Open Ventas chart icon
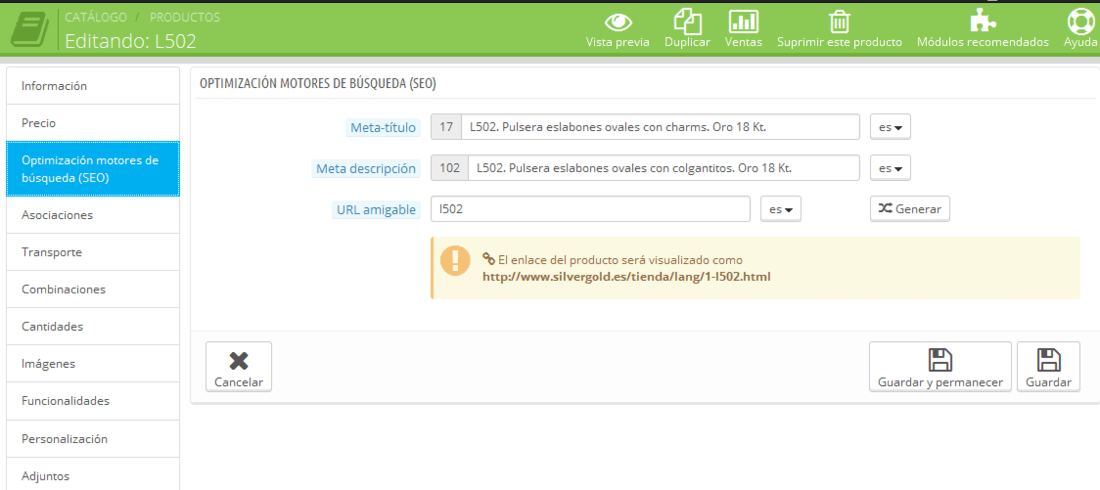The width and height of the screenshot is (1100, 490). click(744, 21)
